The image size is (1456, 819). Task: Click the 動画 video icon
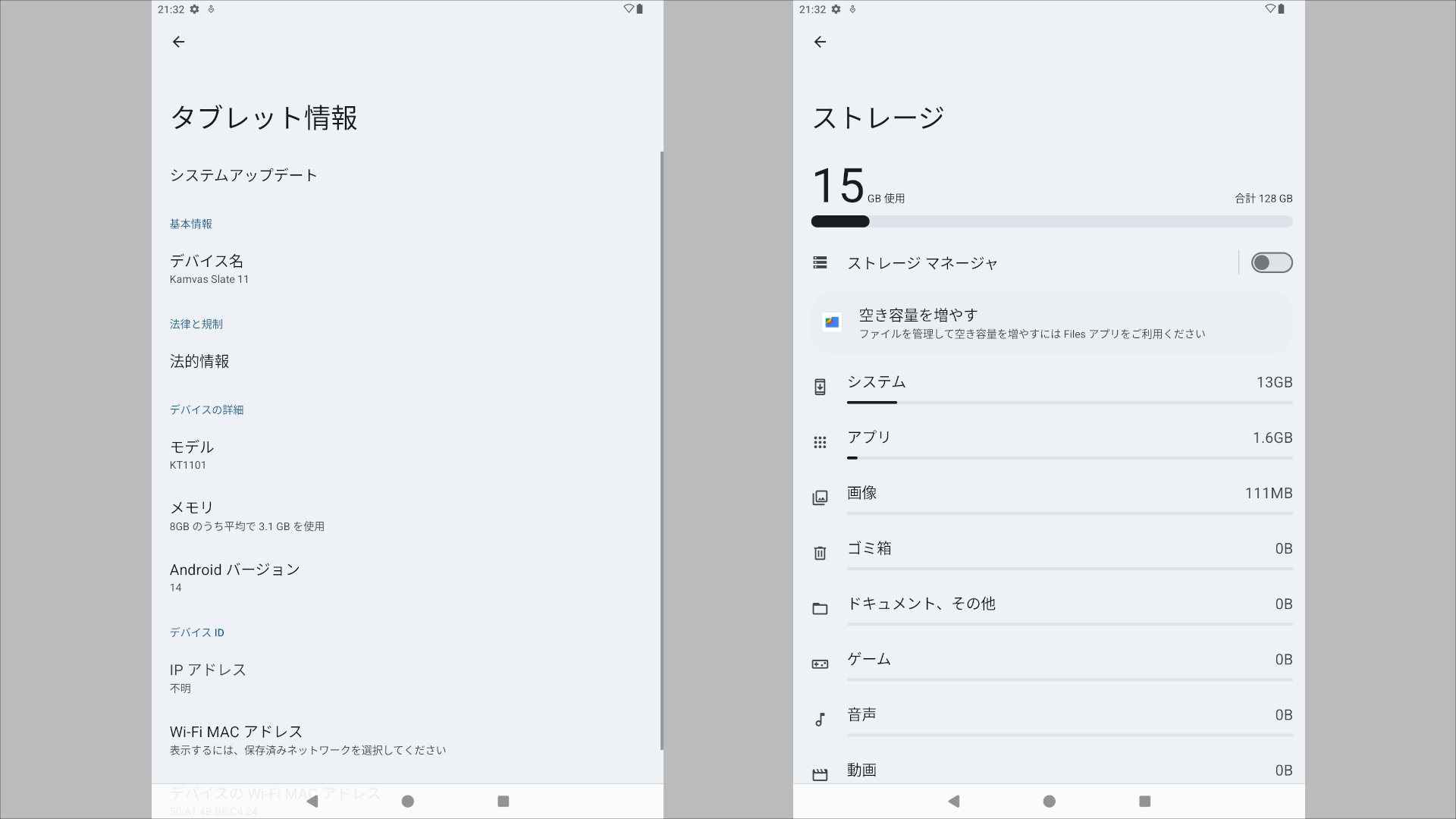820,773
